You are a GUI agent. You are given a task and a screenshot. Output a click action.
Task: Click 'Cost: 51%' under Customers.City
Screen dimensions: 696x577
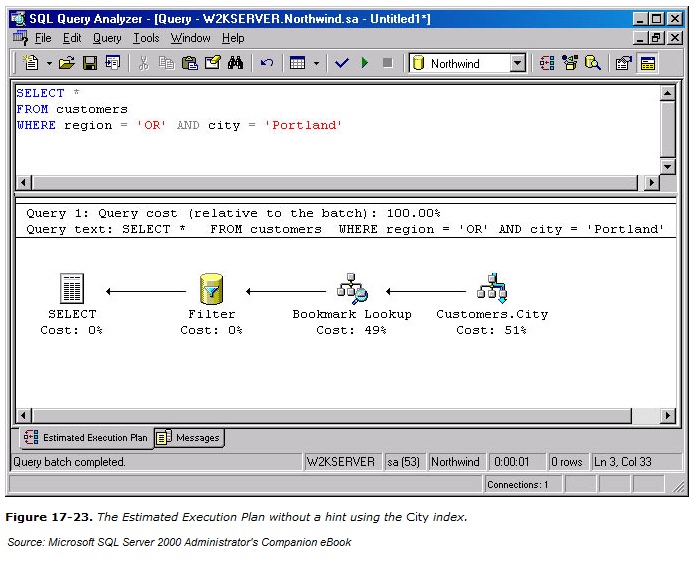click(x=491, y=330)
